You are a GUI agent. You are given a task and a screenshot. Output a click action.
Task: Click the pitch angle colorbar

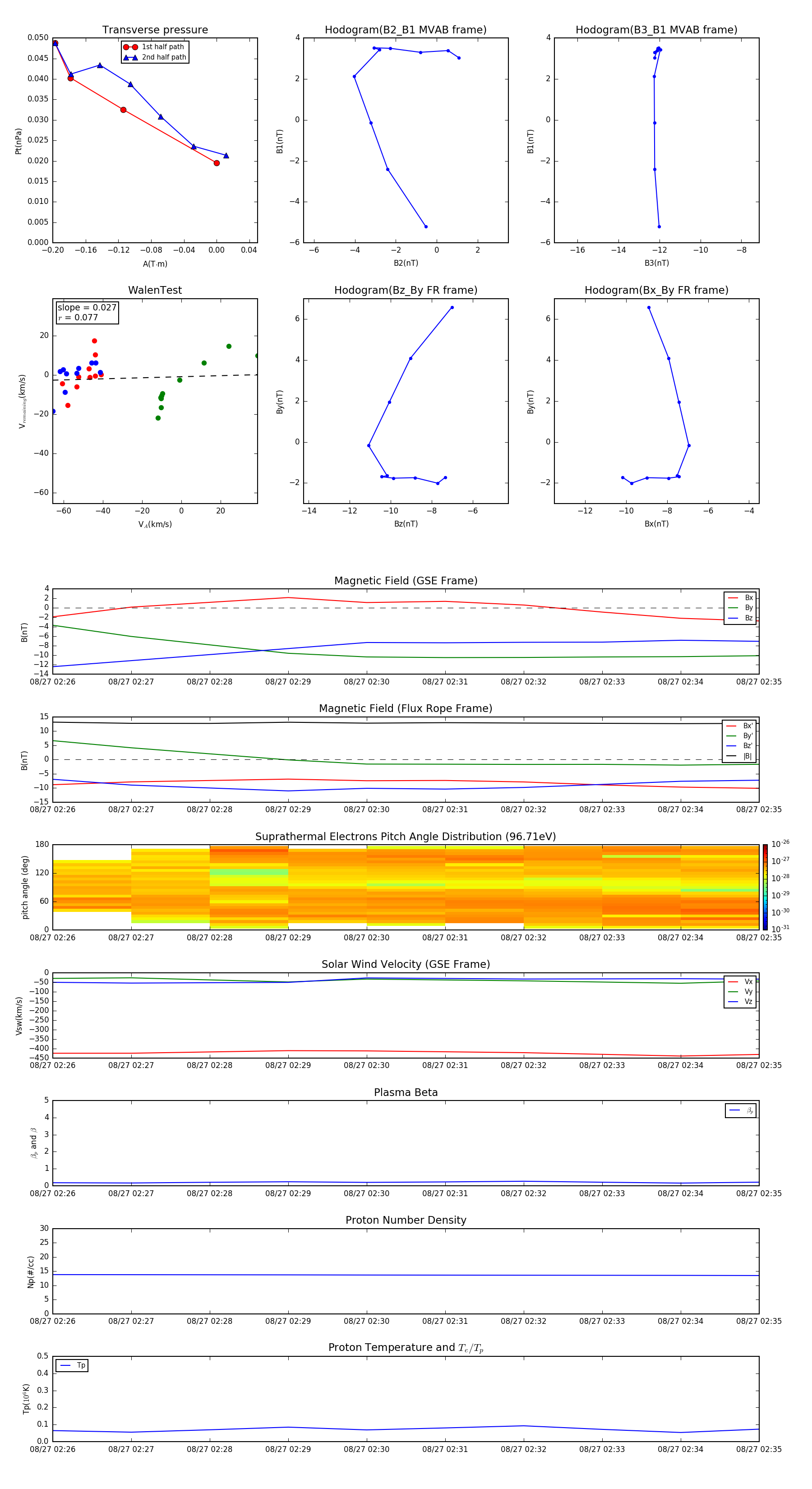(765, 887)
